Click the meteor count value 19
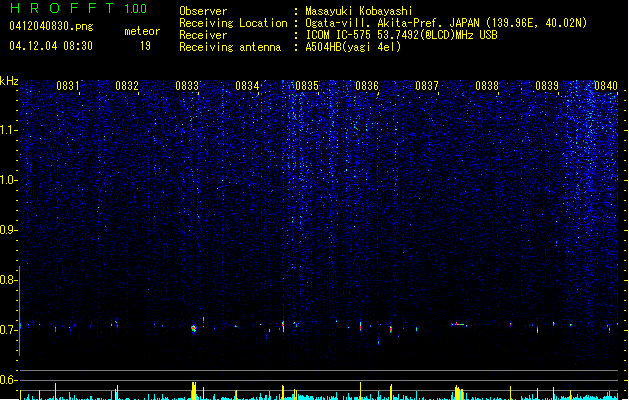This screenshot has width=629, height=400. [x=145, y=46]
